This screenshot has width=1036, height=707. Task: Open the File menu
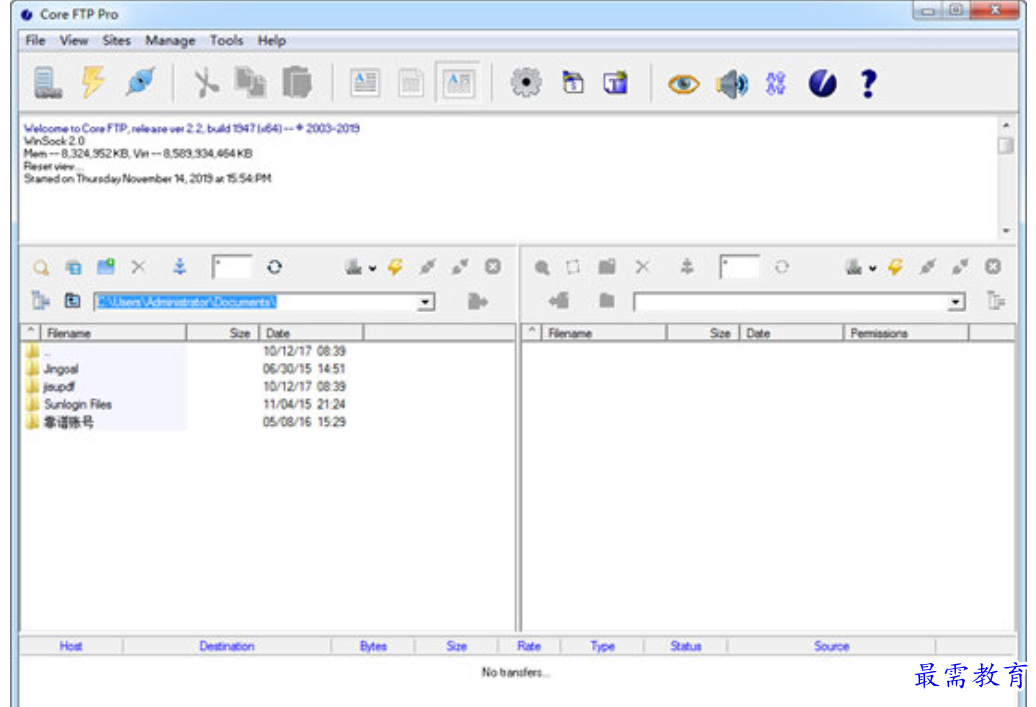pos(35,40)
